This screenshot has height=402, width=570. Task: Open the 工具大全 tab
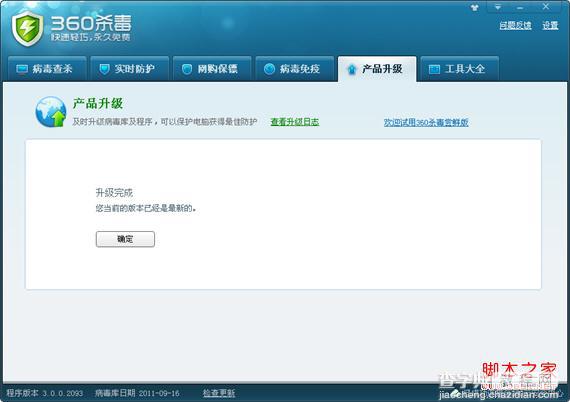click(x=459, y=69)
